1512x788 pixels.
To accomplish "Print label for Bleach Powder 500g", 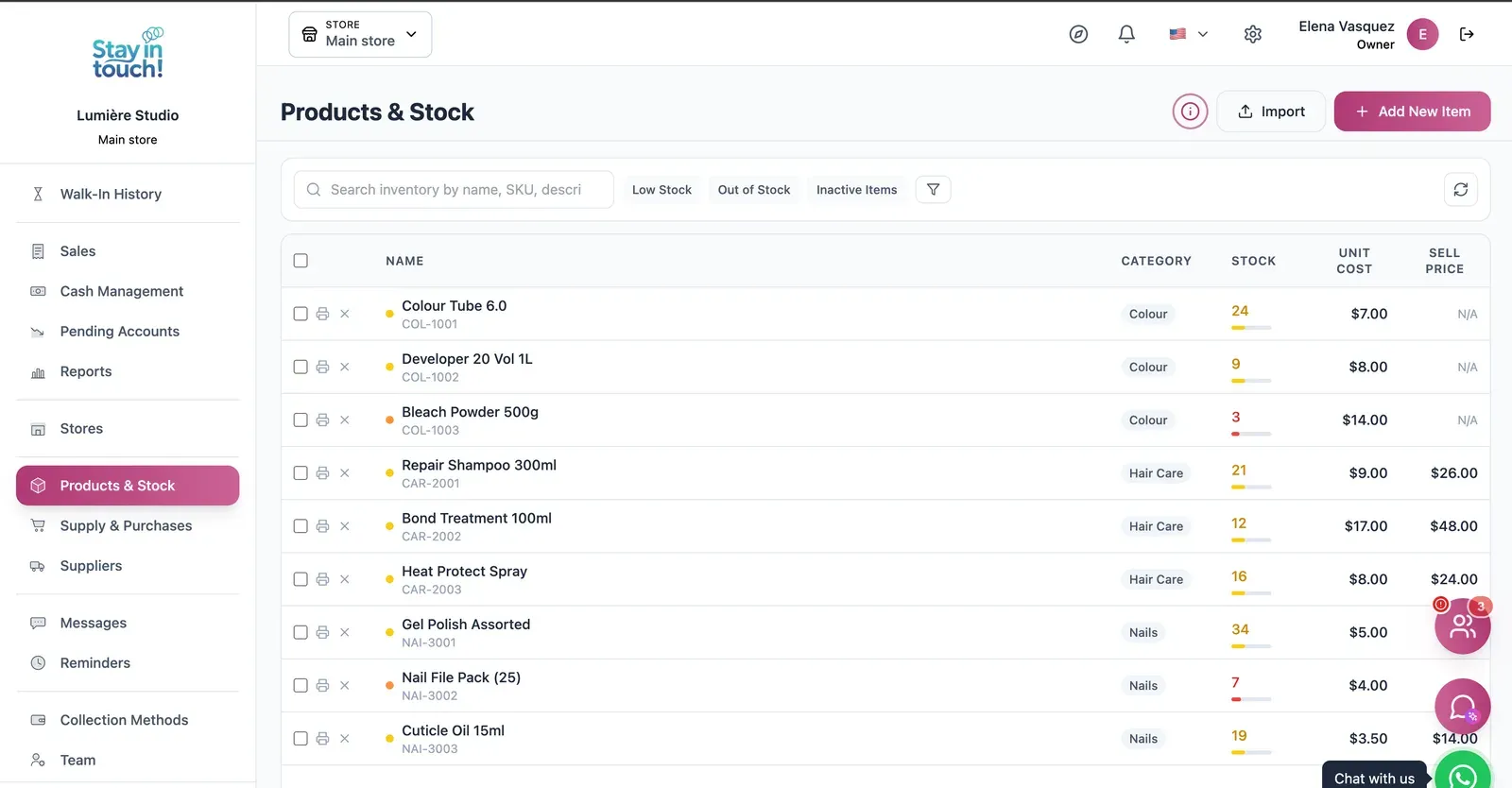I will tap(322, 420).
